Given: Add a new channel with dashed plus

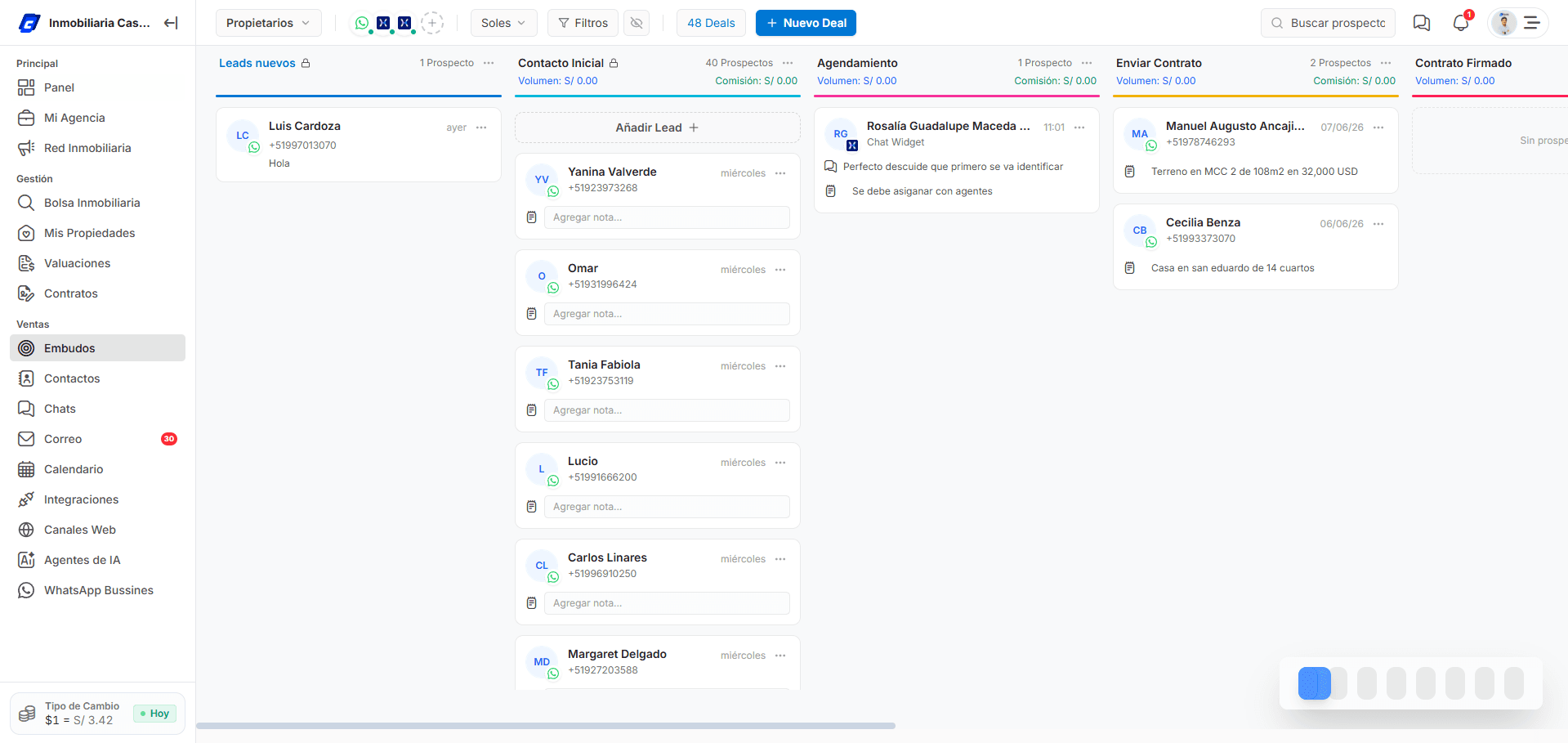Looking at the screenshot, I should [x=432, y=23].
